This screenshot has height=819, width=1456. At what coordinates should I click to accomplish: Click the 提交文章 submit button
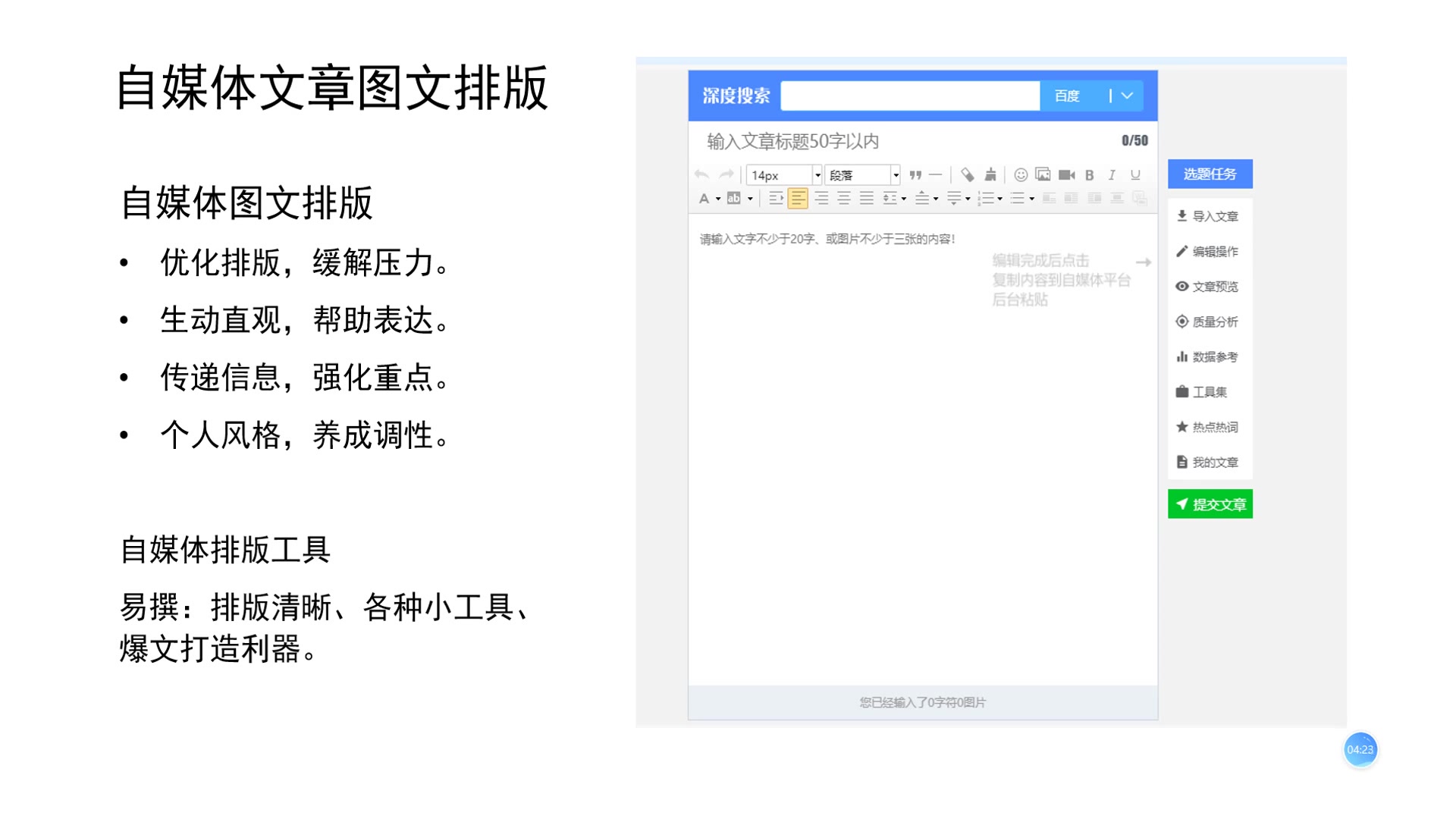1211,504
